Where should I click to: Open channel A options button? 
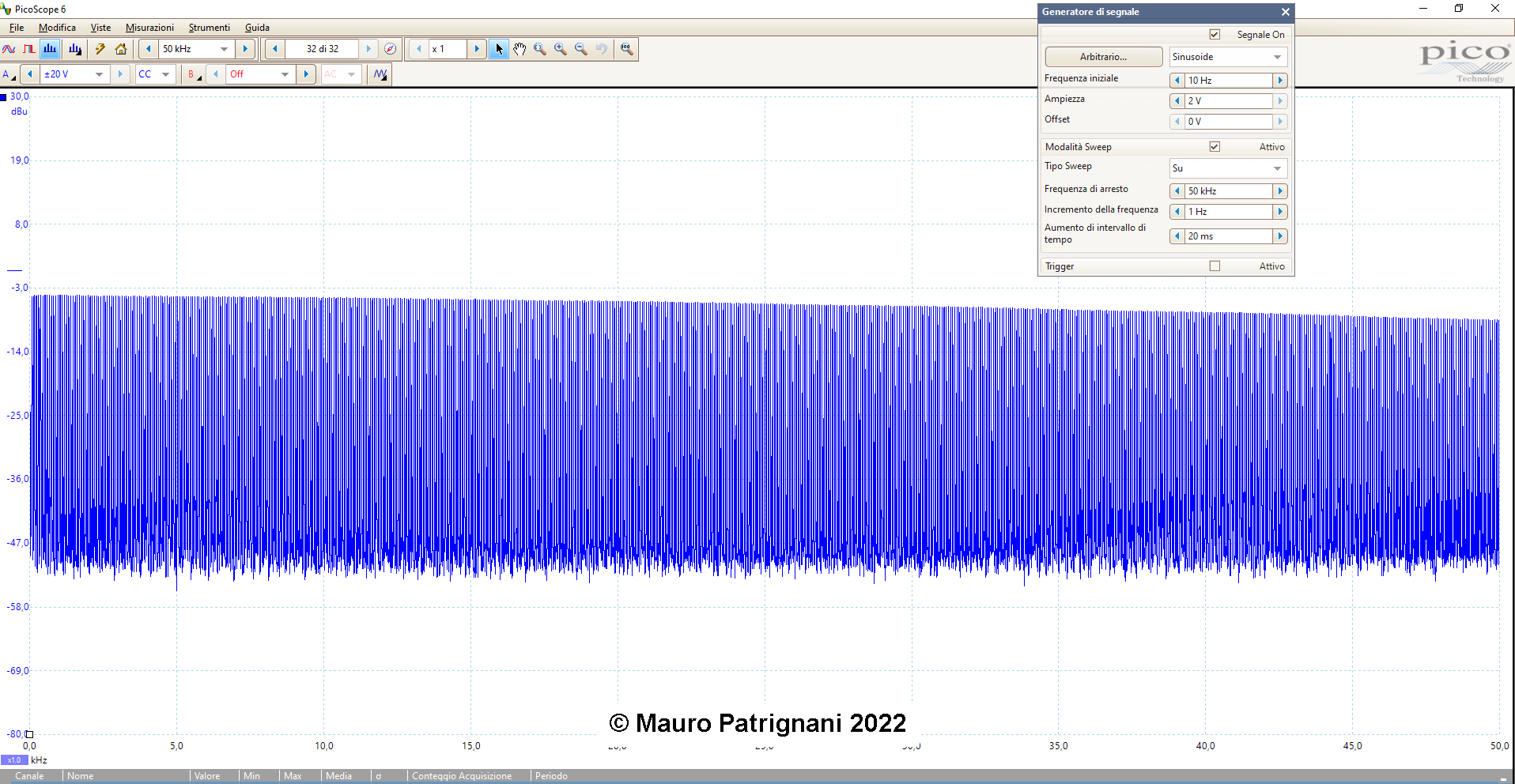9,74
